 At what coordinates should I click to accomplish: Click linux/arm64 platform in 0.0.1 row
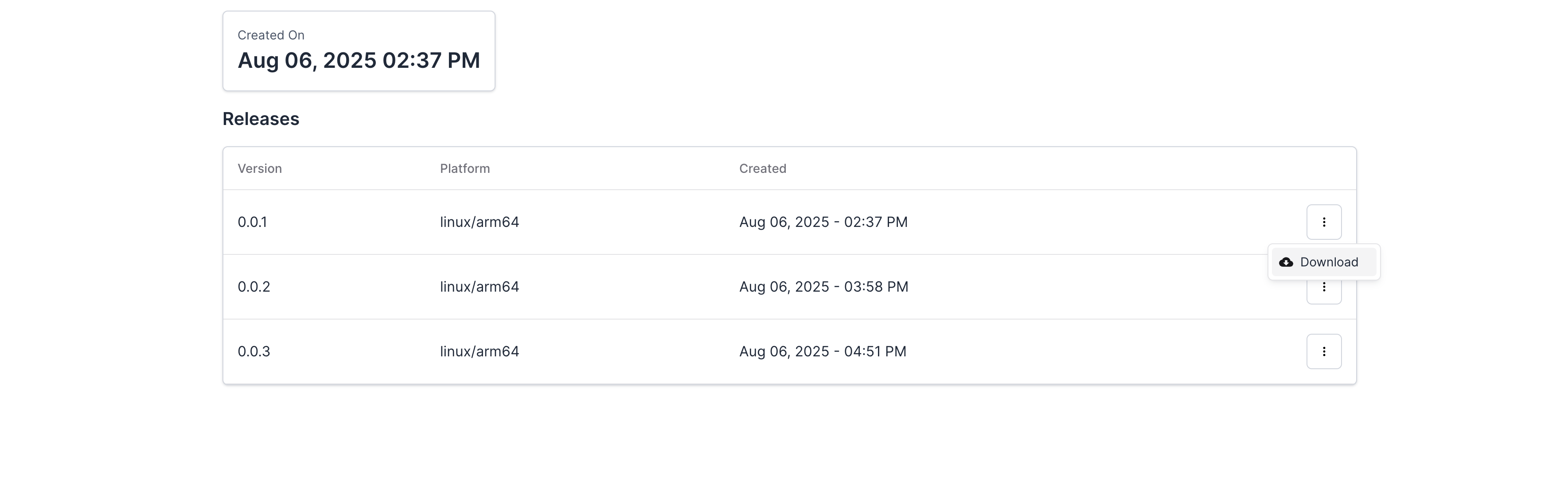point(480,222)
